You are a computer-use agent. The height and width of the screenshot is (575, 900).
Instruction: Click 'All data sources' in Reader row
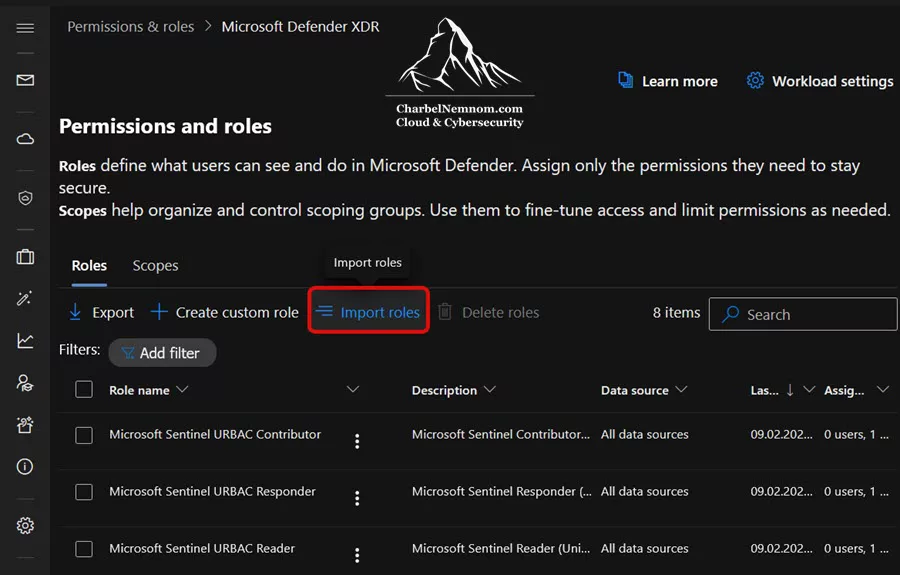tap(645, 548)
